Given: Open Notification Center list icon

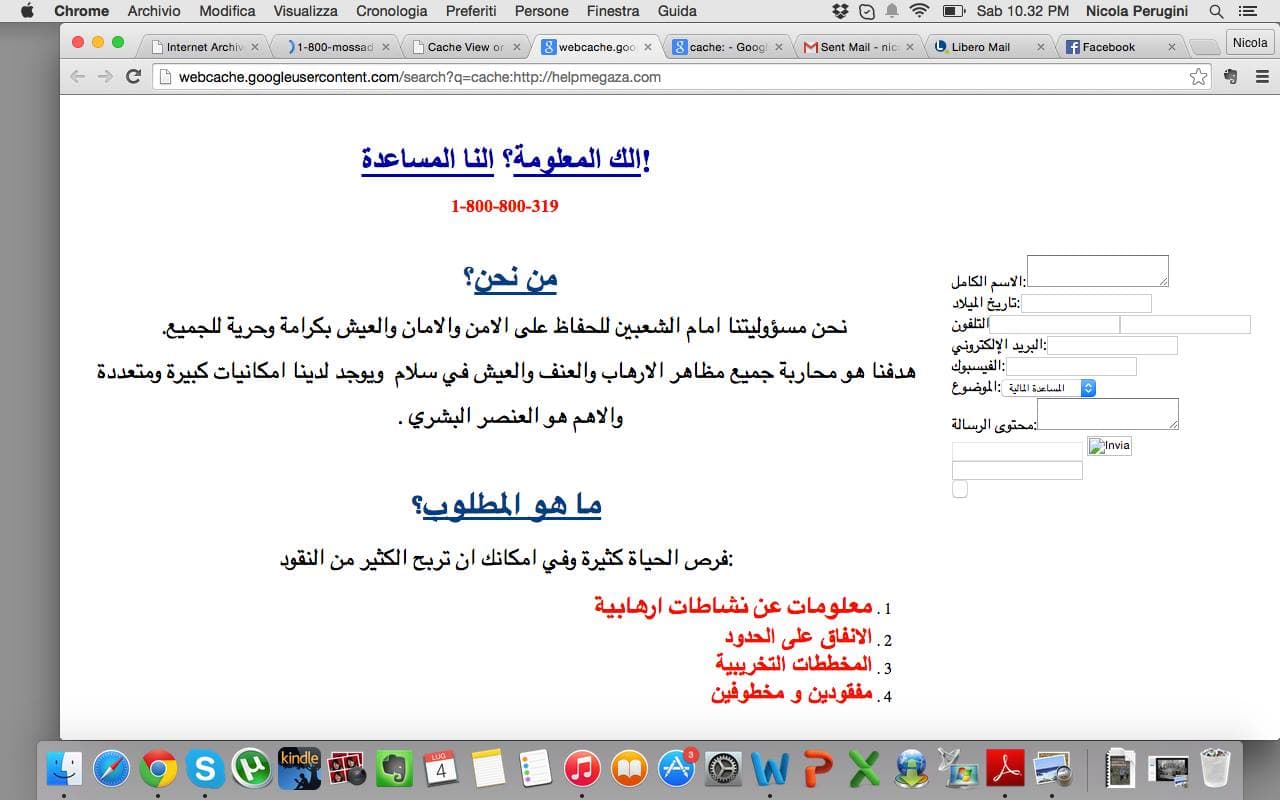Looking at the screenshot, I should click(1247, 11).
